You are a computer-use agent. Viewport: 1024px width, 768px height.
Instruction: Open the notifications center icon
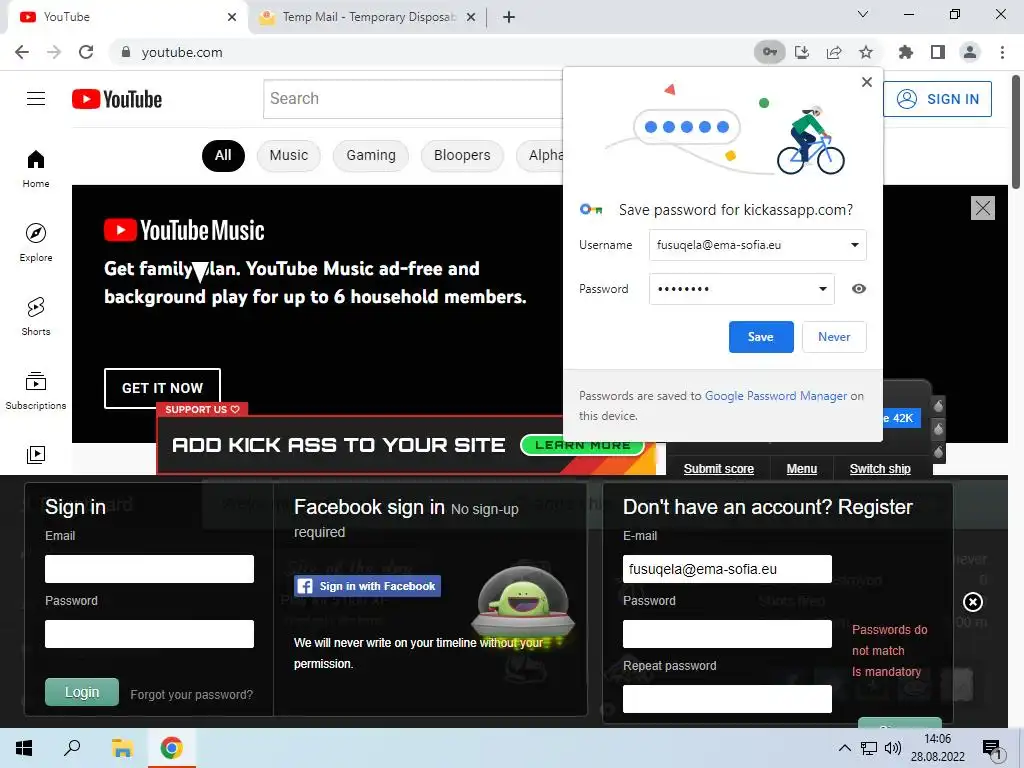coord(992,749)
